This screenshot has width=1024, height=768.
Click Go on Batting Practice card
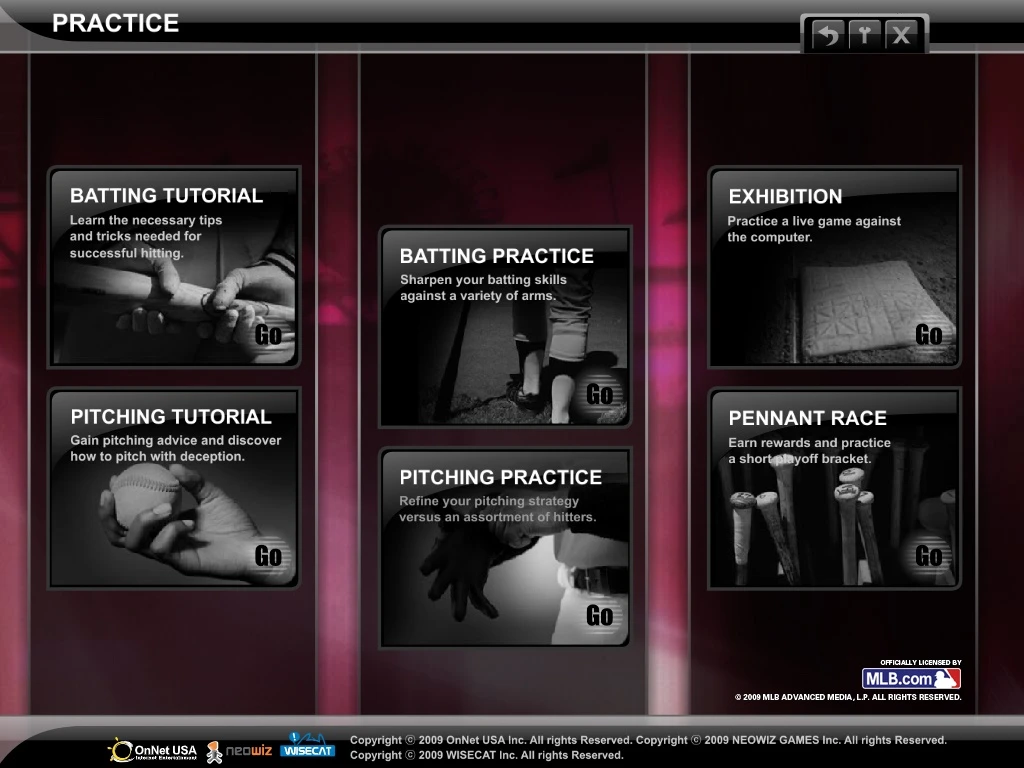tap(600, 394)
